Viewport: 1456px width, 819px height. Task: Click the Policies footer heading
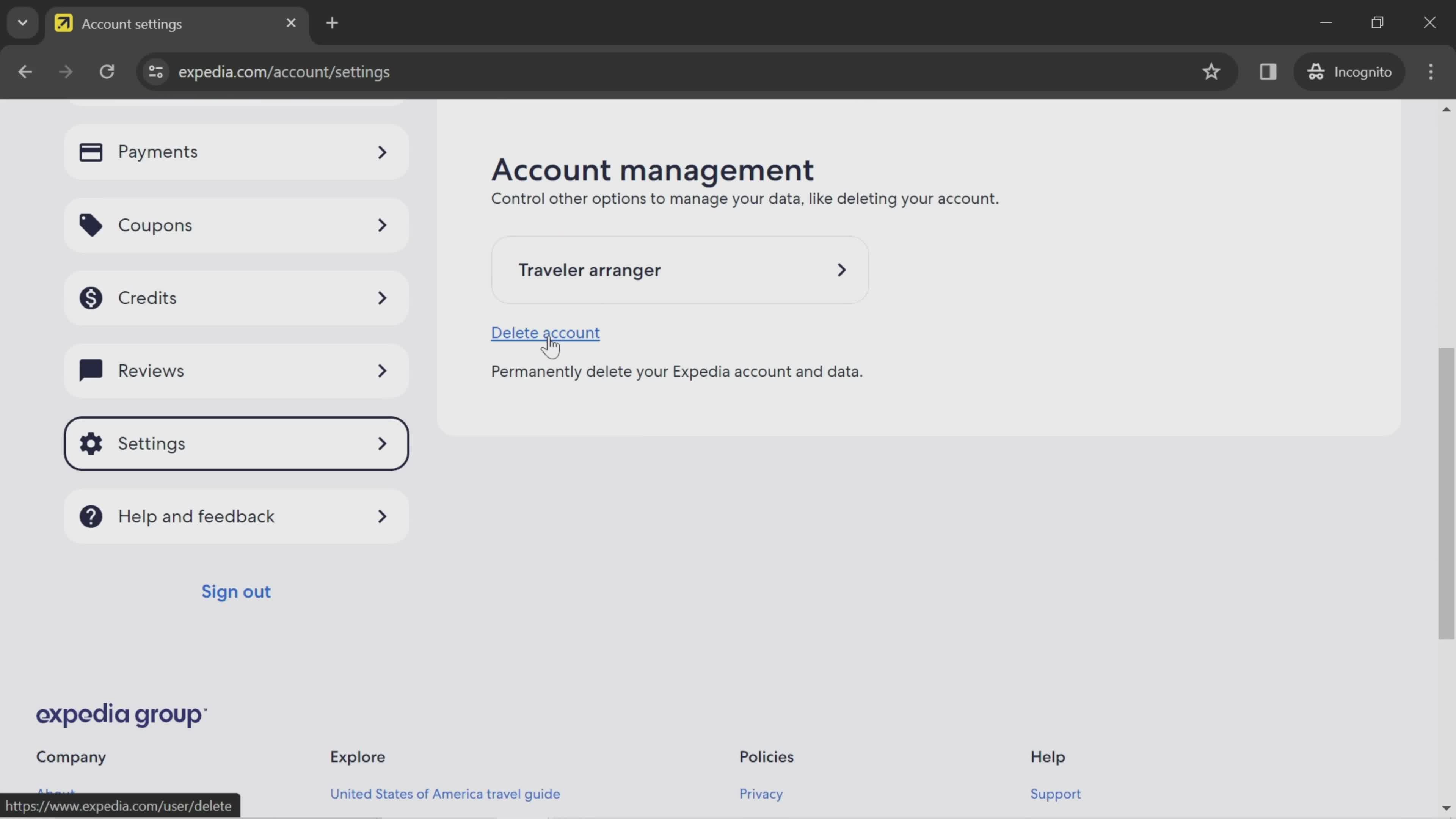tap(766, 757)
